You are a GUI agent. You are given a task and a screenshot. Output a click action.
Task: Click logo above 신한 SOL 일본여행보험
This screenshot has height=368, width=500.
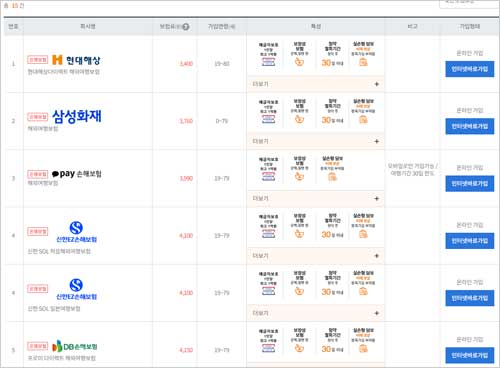pyautogui.click(x=76, y=289)
